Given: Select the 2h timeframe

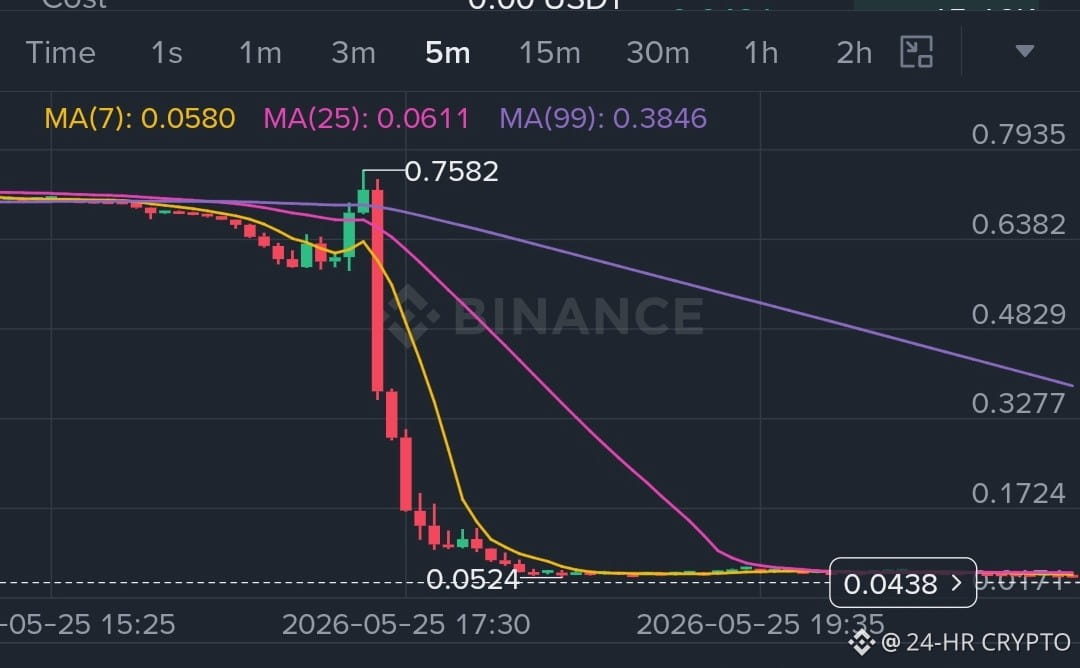Looking at the screenshot, I should (854, 53).
